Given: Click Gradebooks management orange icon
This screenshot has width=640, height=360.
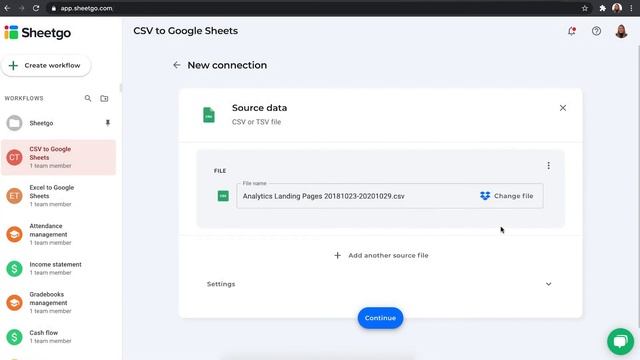Looking at the screenshot, I should [x=14, y=302].
